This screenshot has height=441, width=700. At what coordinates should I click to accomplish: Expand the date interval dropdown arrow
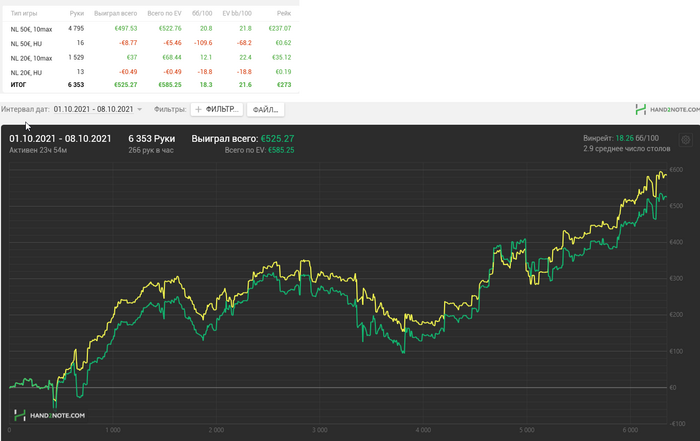139,109
